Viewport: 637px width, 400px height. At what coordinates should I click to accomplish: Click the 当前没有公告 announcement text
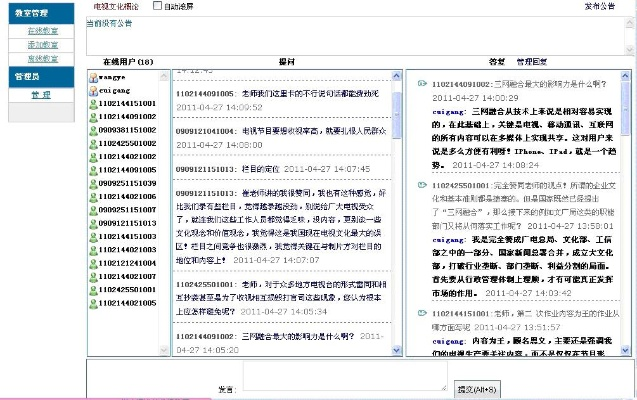tap(109, 24)
